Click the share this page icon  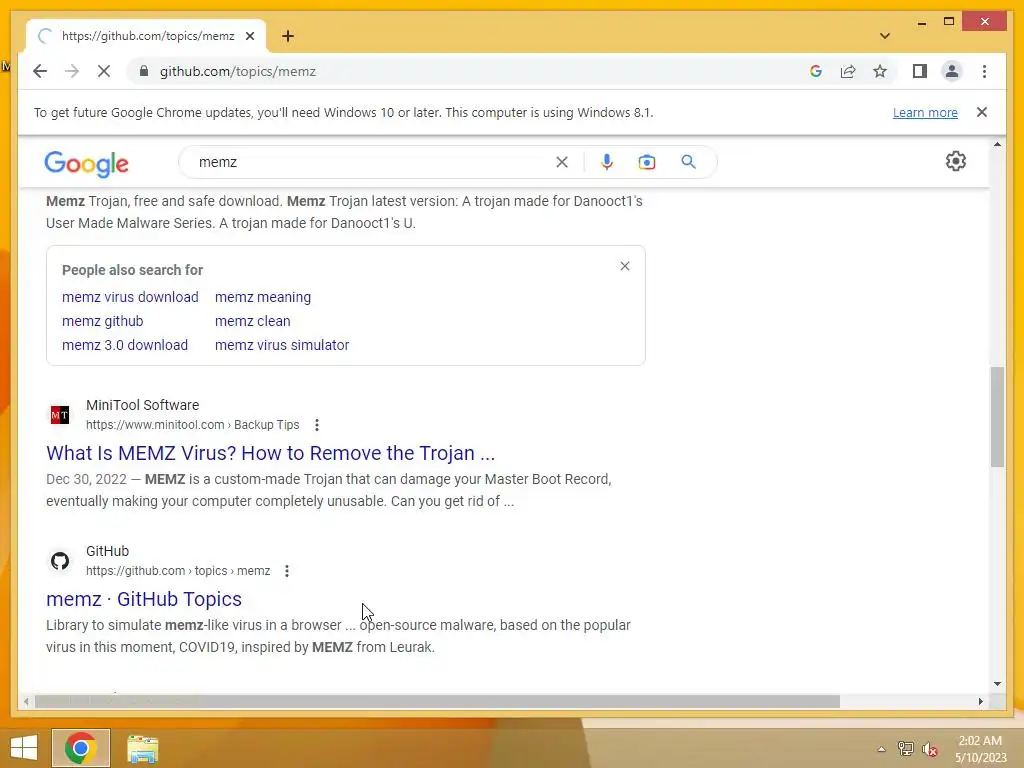[848, 71]
